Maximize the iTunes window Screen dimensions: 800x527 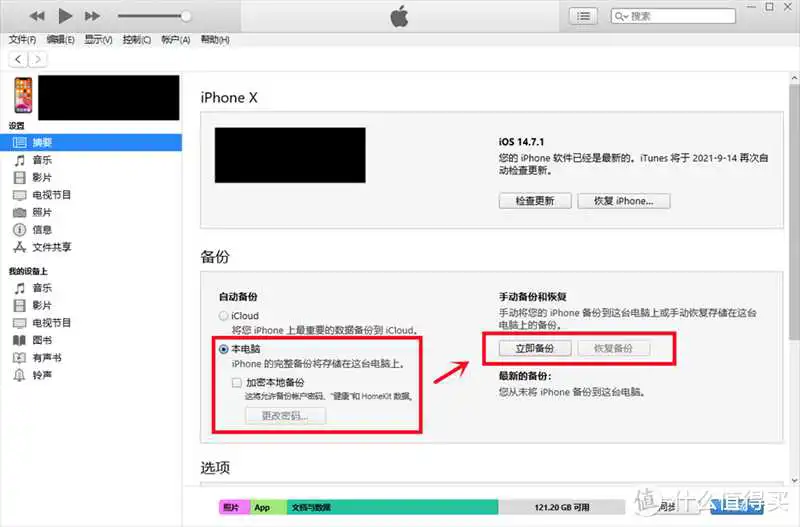tap(769, 7)
